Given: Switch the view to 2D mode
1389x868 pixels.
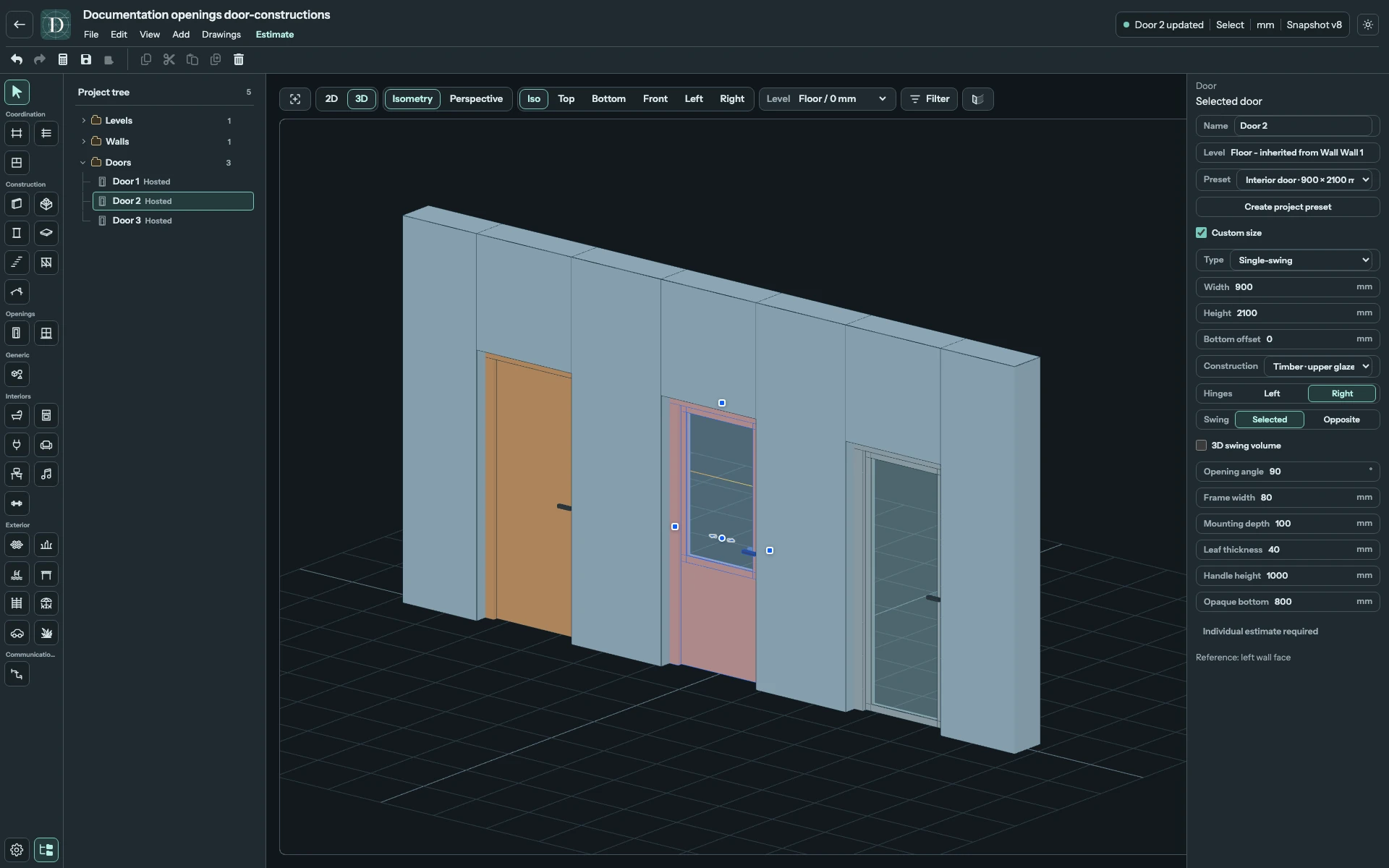Looking at the screenshot, I should tap(331, 99).
